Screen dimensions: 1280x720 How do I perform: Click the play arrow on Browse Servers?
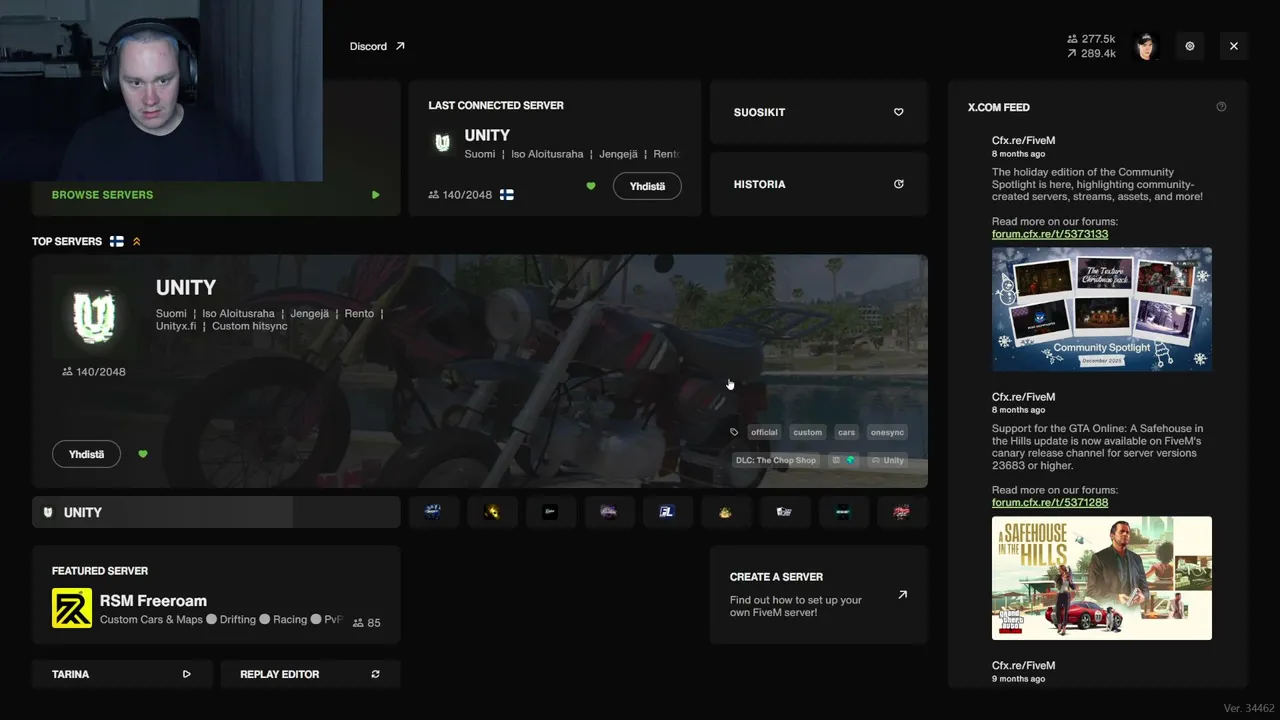pyautogui.click(x=375, y=195)
